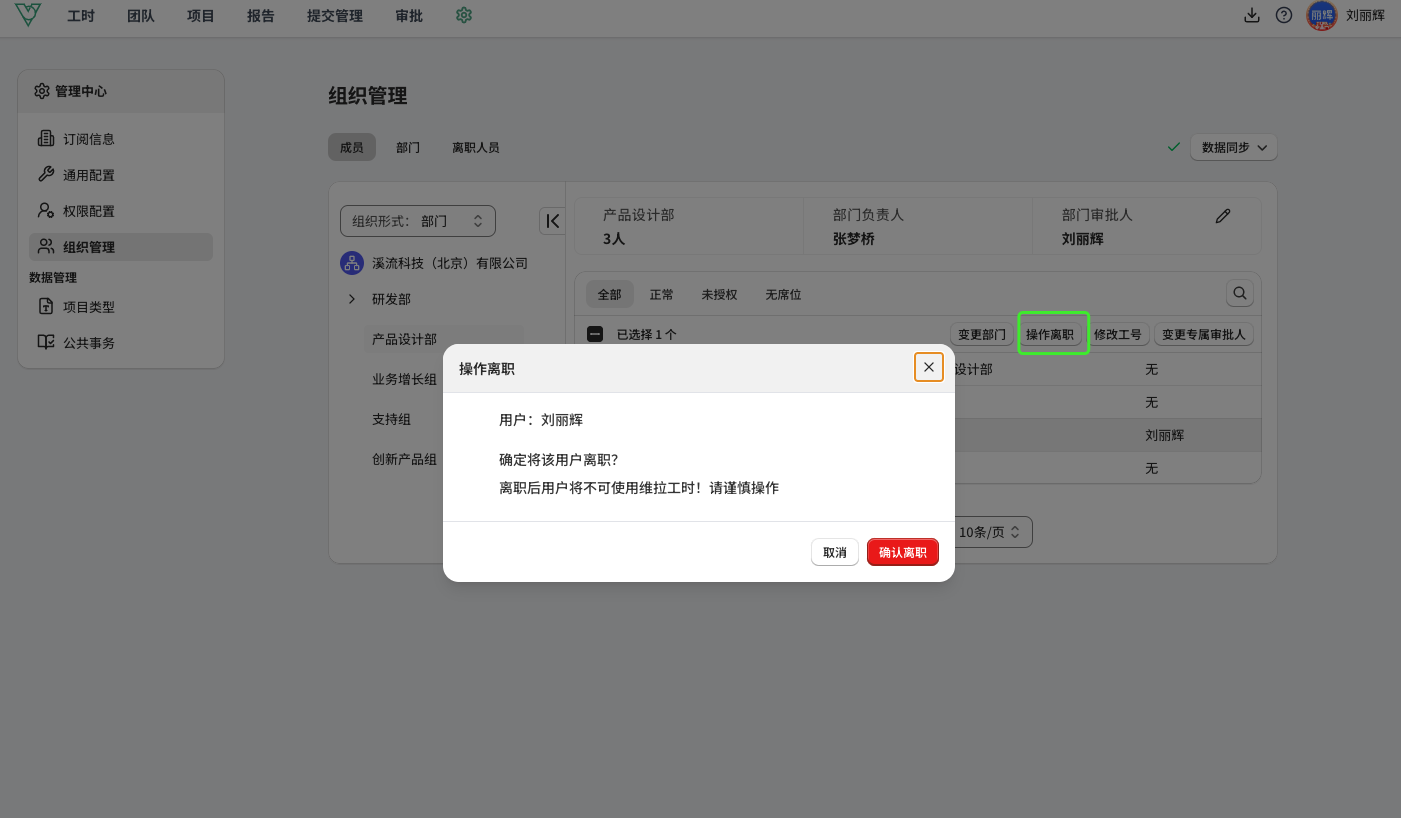Open the 审批 menu

pyautogui.click(x=409, y=16)
